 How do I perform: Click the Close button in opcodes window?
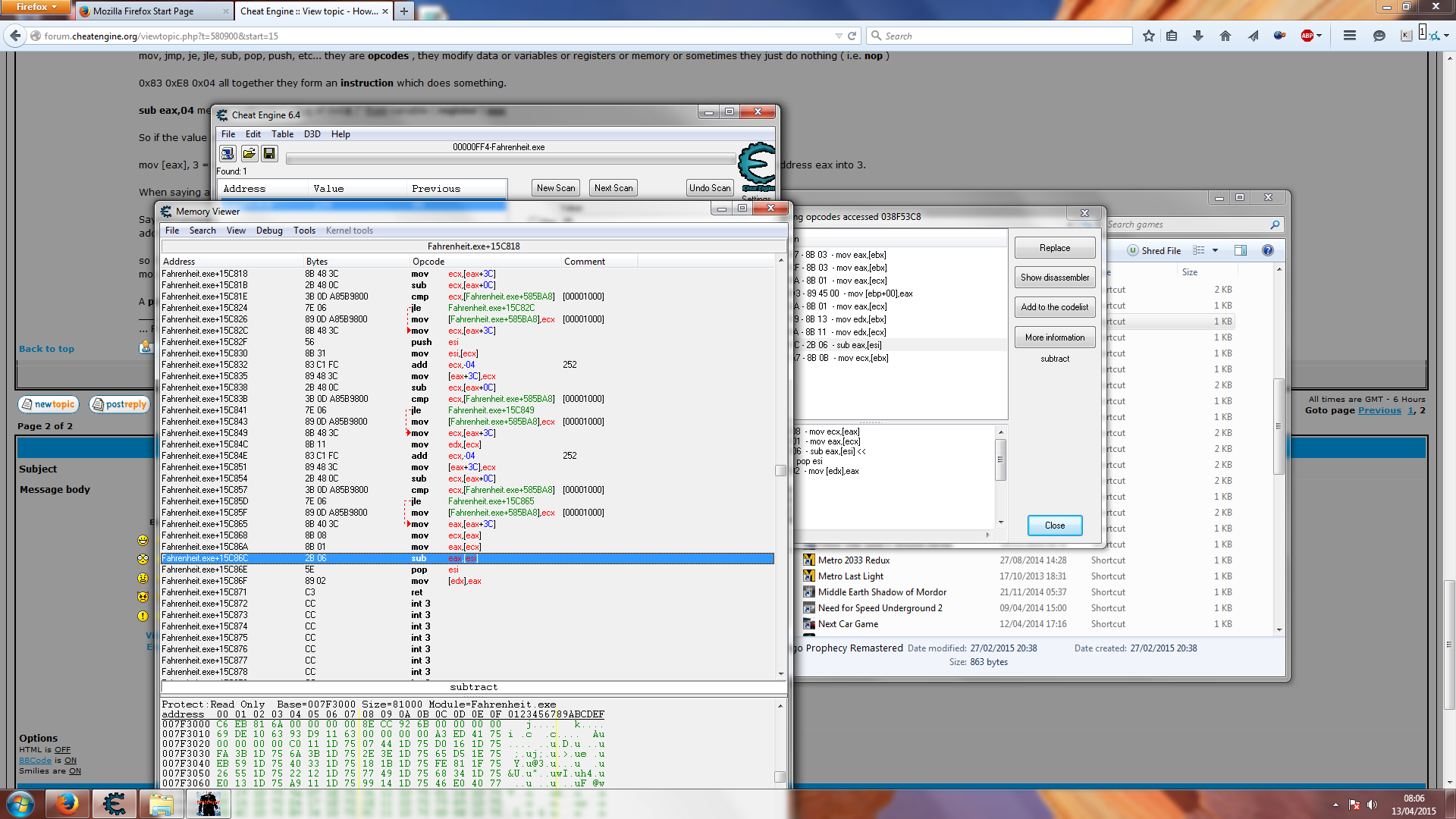click(x=1055, y=526)
